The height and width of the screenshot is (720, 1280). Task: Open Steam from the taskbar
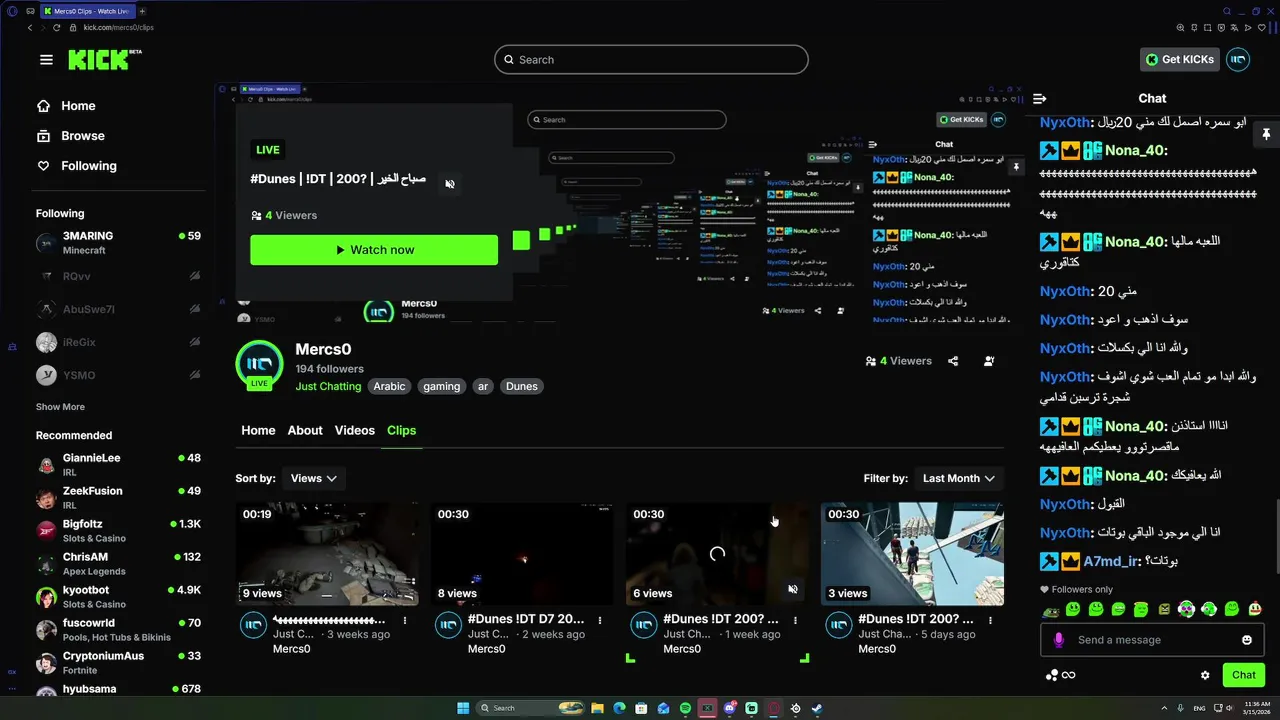coord(817,708)
